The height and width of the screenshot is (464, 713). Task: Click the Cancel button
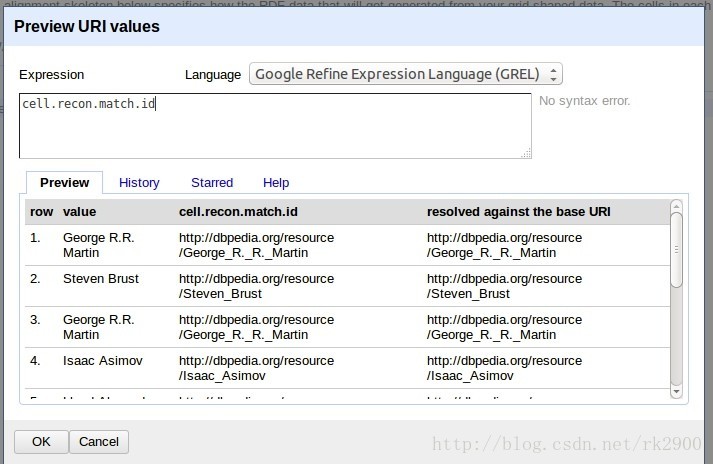99,442
